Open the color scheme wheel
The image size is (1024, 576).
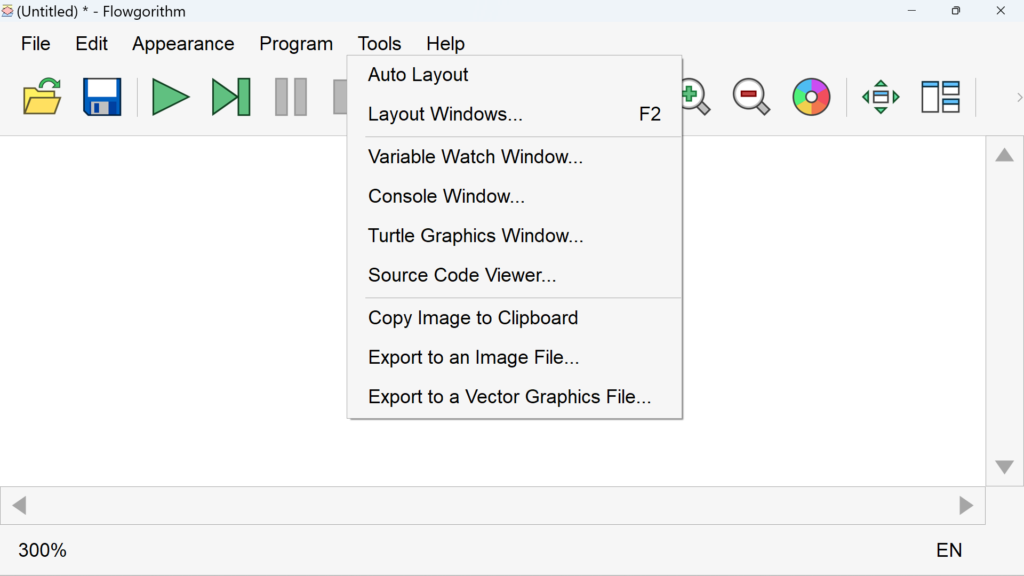pos(811,97)
